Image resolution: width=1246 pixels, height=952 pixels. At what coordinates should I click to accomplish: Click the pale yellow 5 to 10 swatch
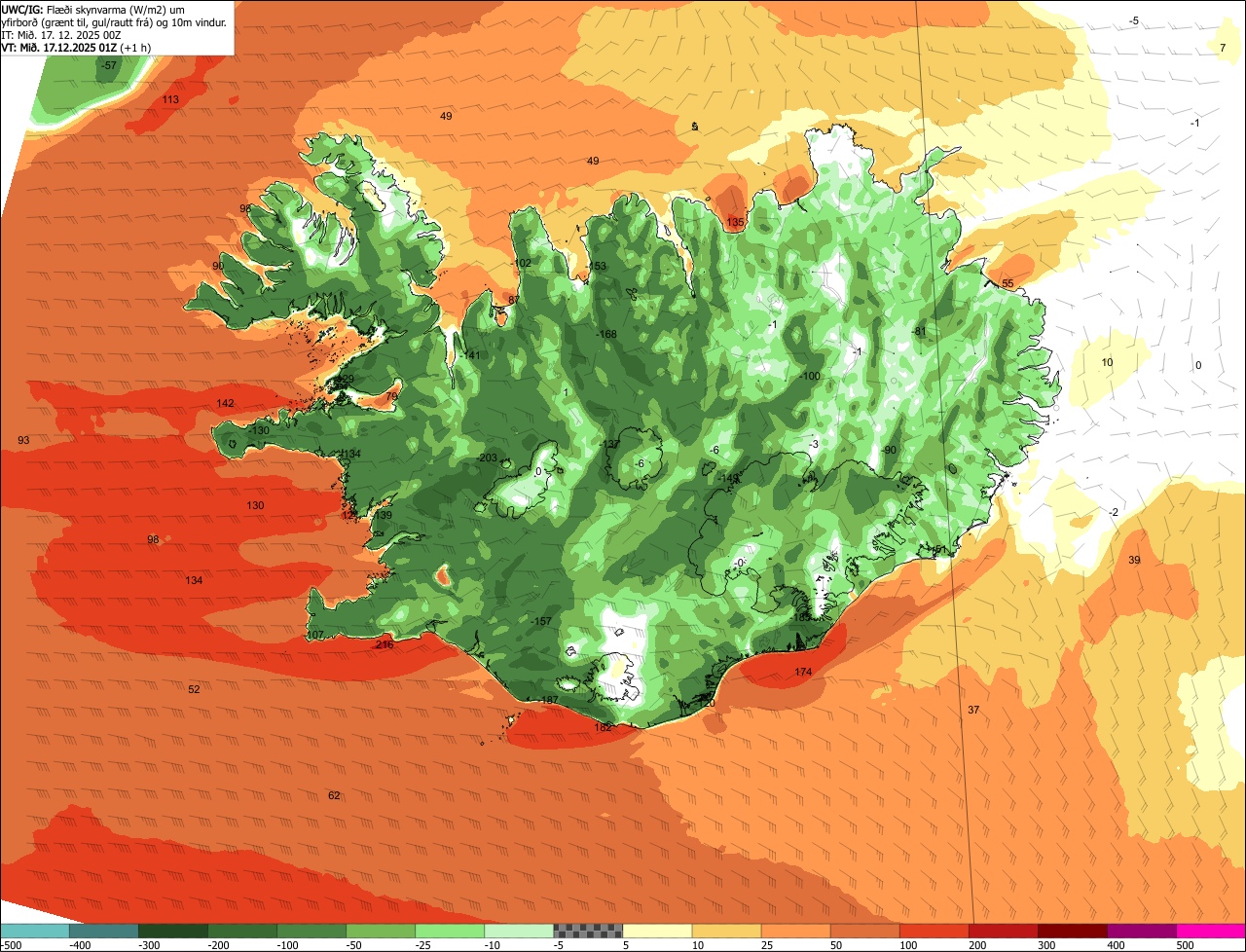pyautogui.click(x=657, y=931)
